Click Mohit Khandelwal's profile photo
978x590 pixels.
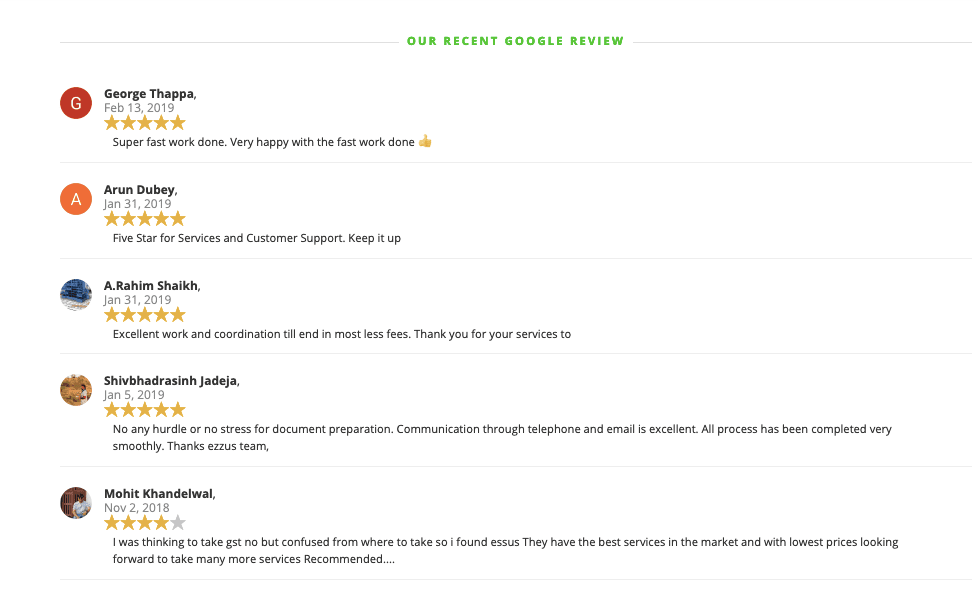76,503
